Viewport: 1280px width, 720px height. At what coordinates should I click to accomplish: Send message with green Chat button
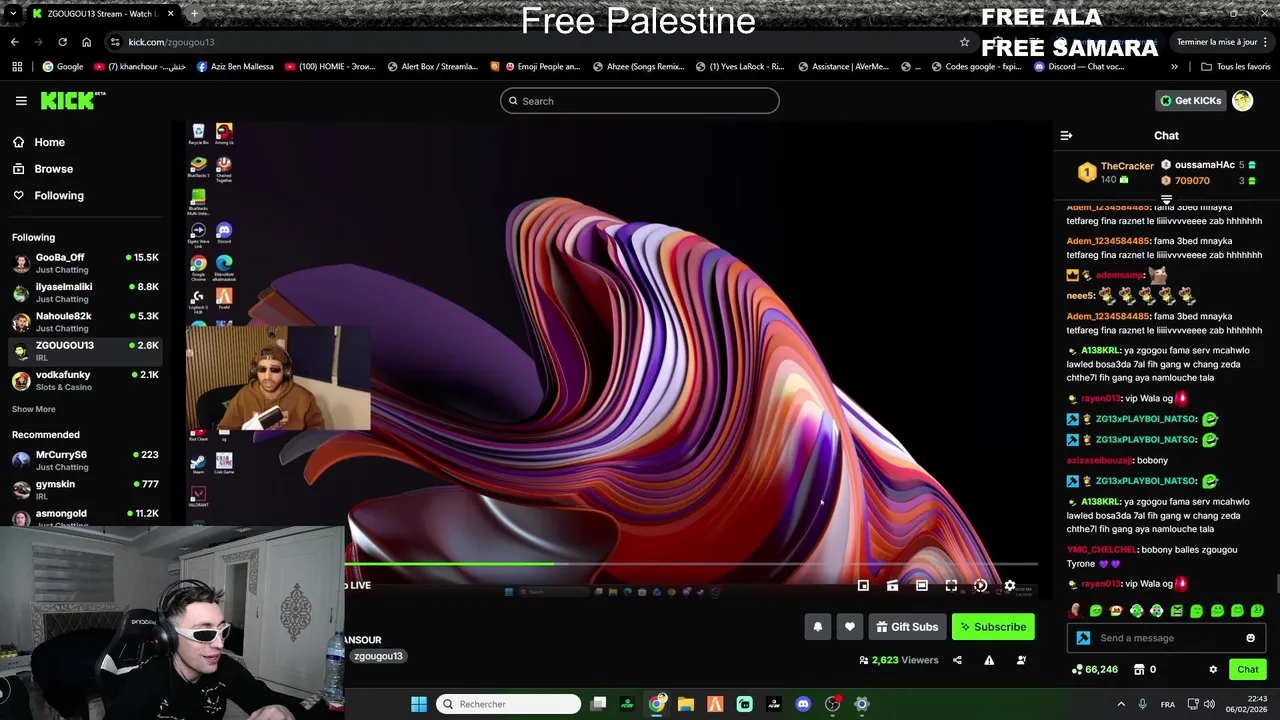[x=1247, y=670]
